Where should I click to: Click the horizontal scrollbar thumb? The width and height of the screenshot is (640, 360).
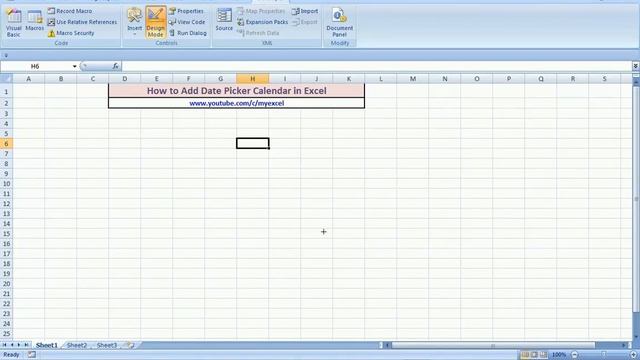point(493,345)
